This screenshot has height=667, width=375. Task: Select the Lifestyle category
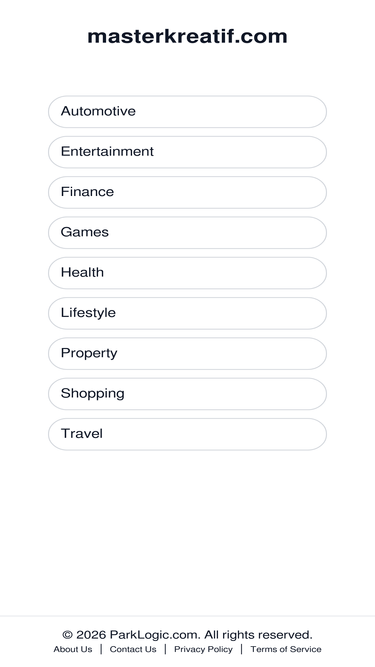pyautogui.click(x=187, y=313)
